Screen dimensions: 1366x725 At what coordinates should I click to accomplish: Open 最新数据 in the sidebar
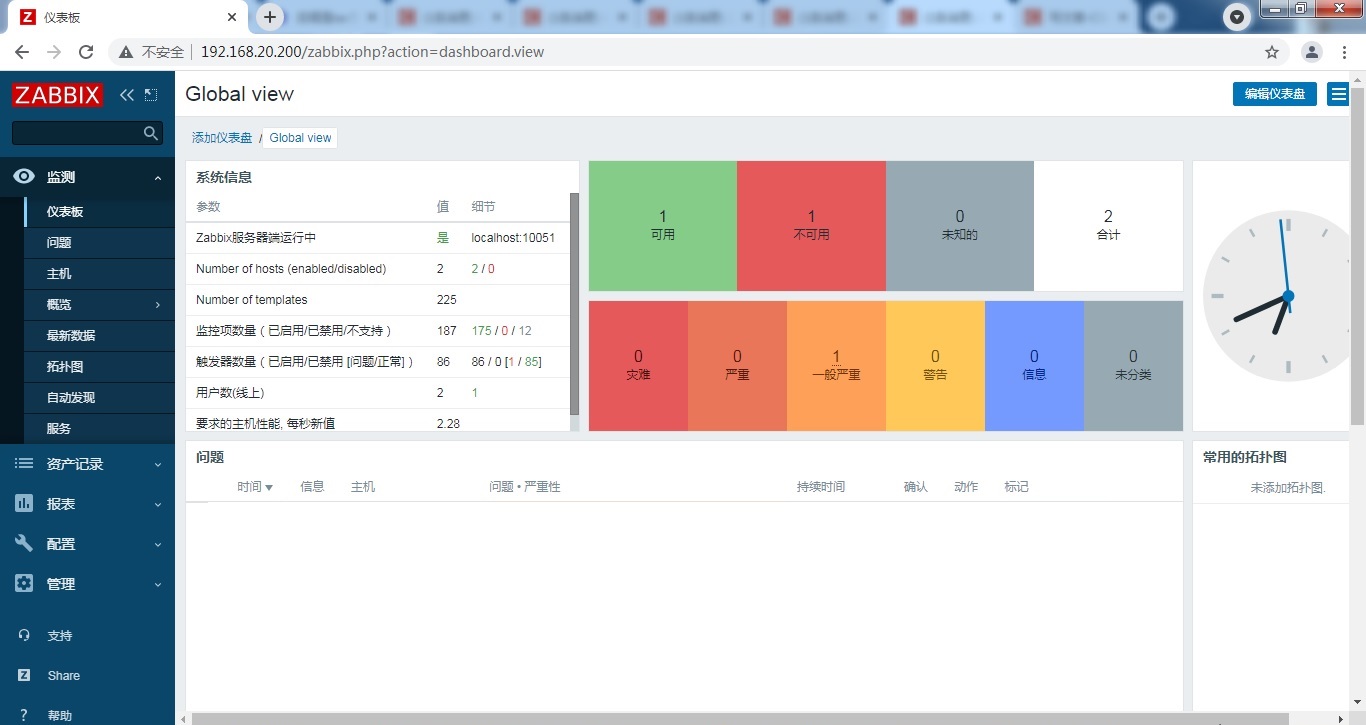99,336
